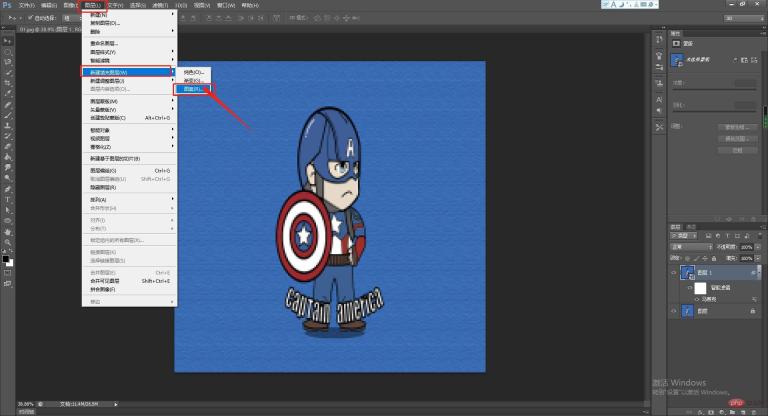Select the Eraser tool in the toolbox
The image size is (768, 416).
point(7,146)
